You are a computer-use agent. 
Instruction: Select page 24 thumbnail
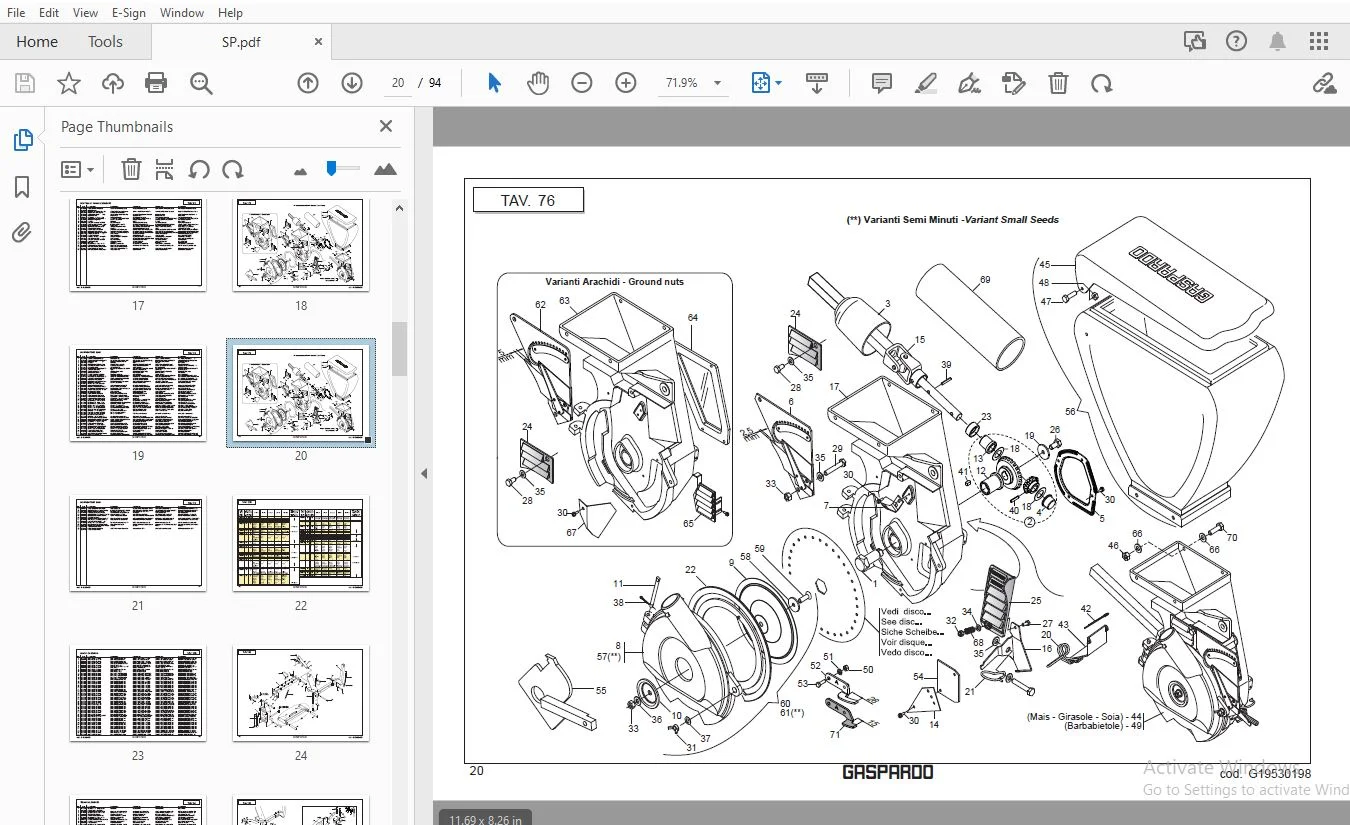tap(301, 694)
